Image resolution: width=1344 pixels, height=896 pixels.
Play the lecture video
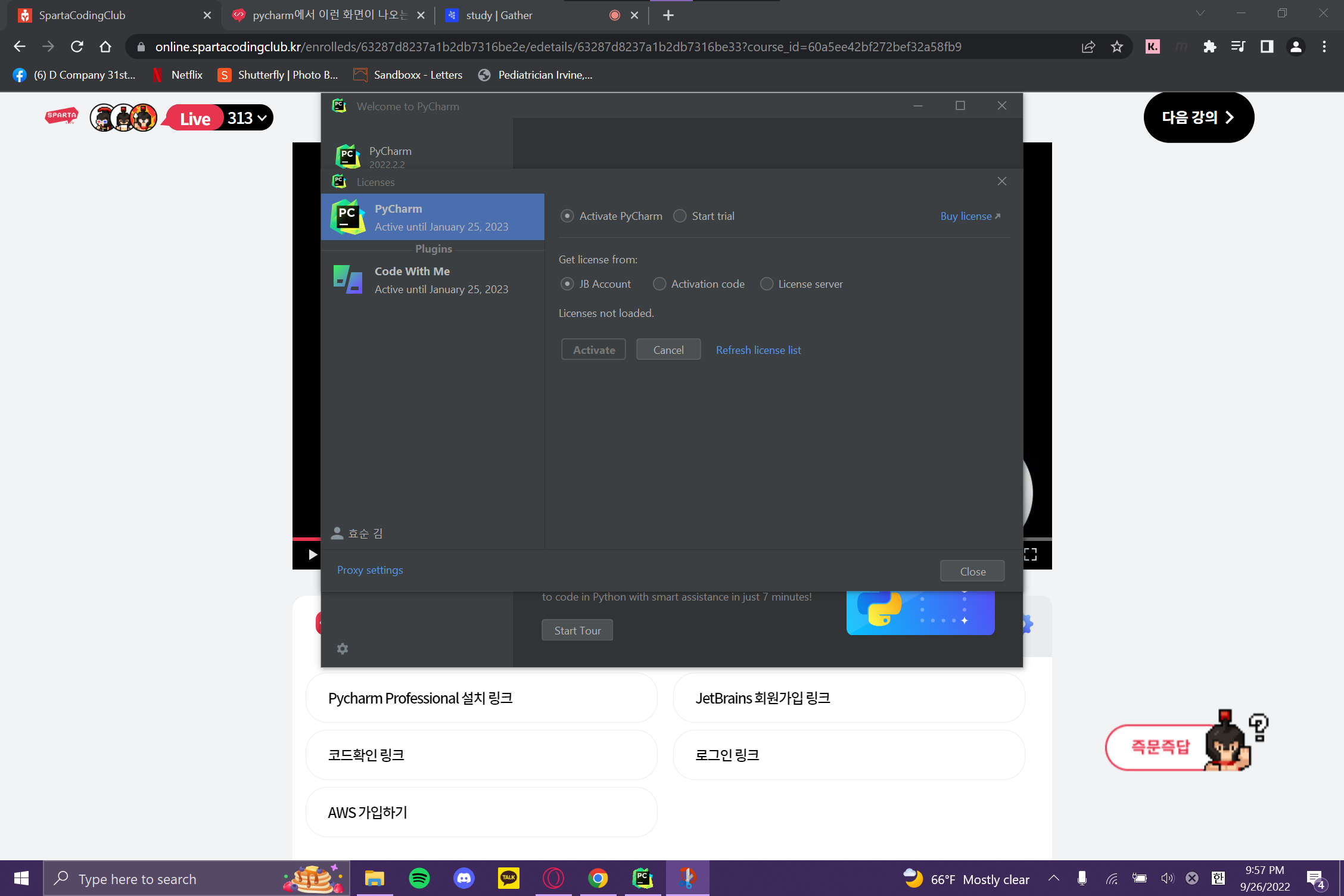click(x=312, y=555)
